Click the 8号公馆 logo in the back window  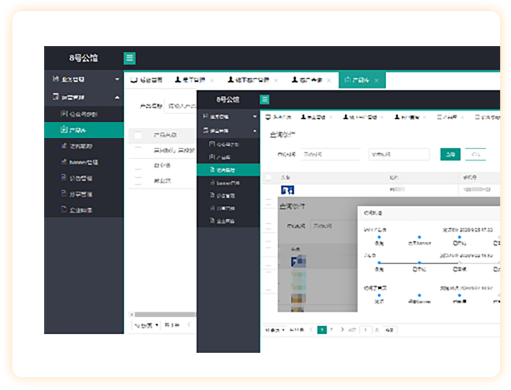(84, 58)
